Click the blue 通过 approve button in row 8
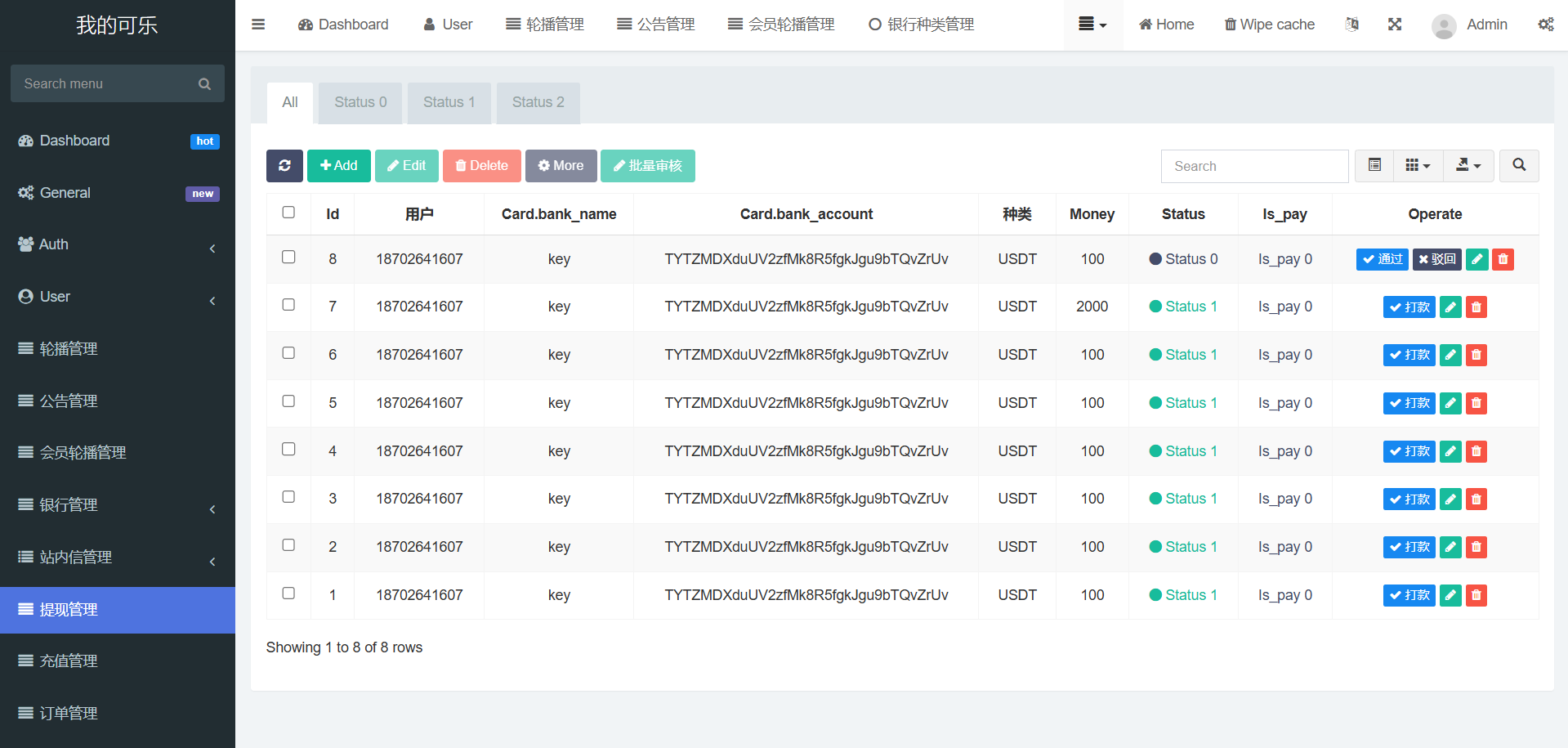 pyautogui.click(x=1382, y=259)
